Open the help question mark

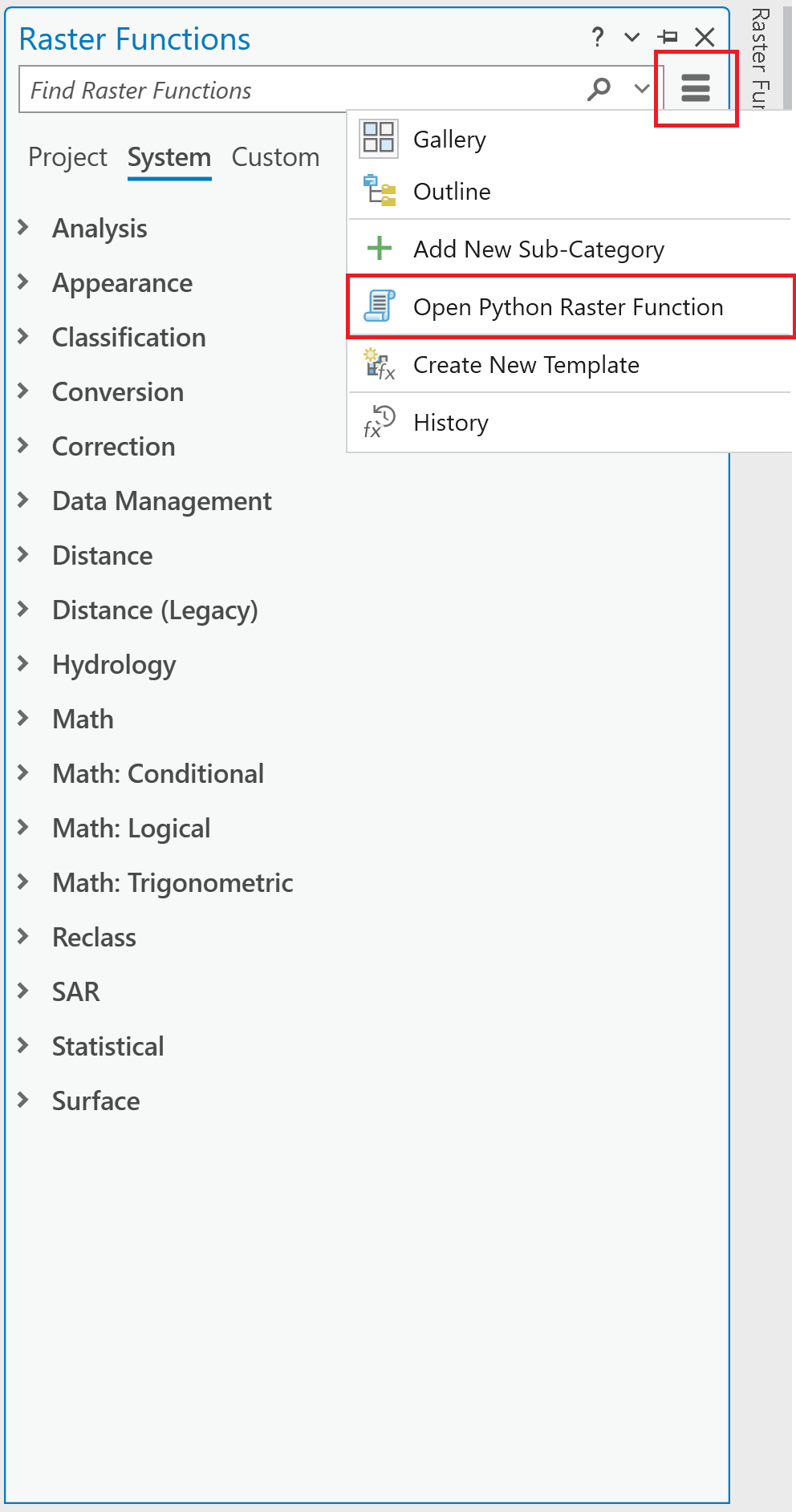pos(597,37)
